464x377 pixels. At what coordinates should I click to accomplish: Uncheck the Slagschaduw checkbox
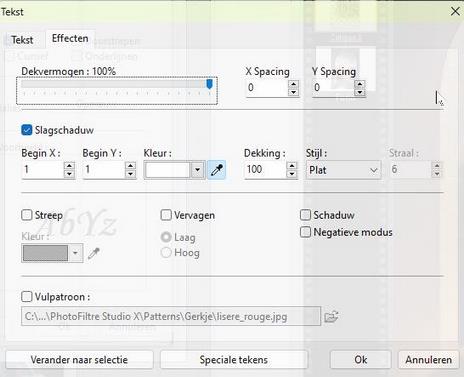coord(27,130)
